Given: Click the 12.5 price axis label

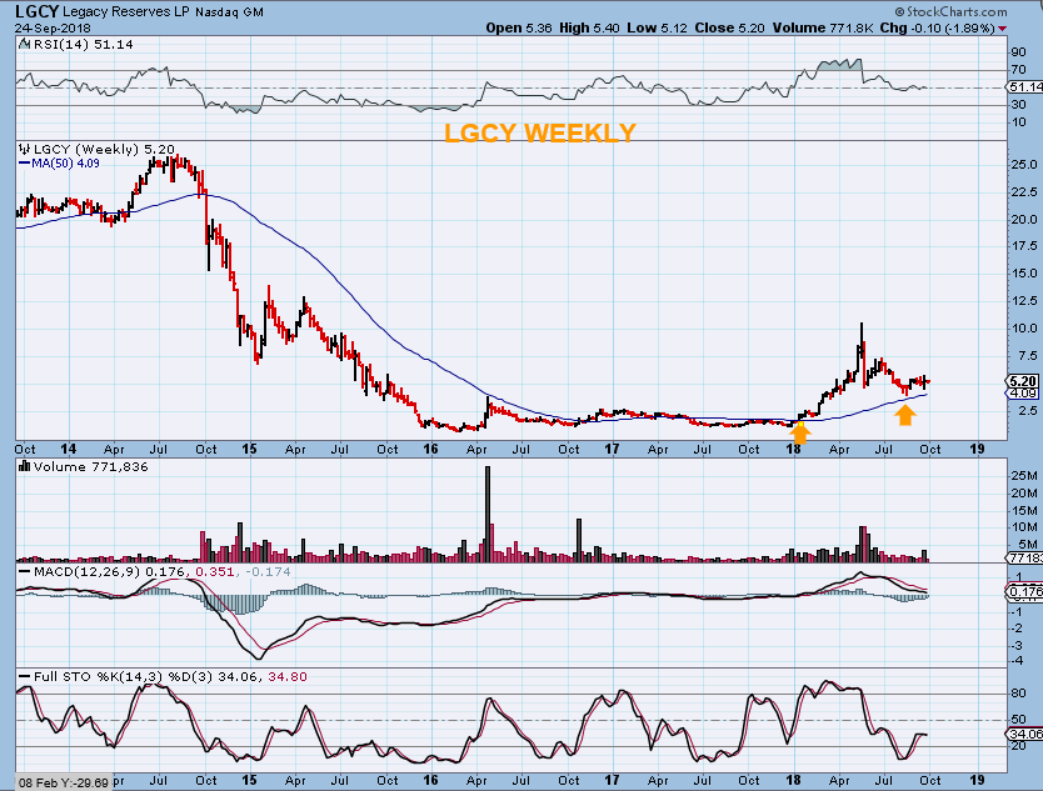Looking at the screenshot, I should click(1024, 301).
